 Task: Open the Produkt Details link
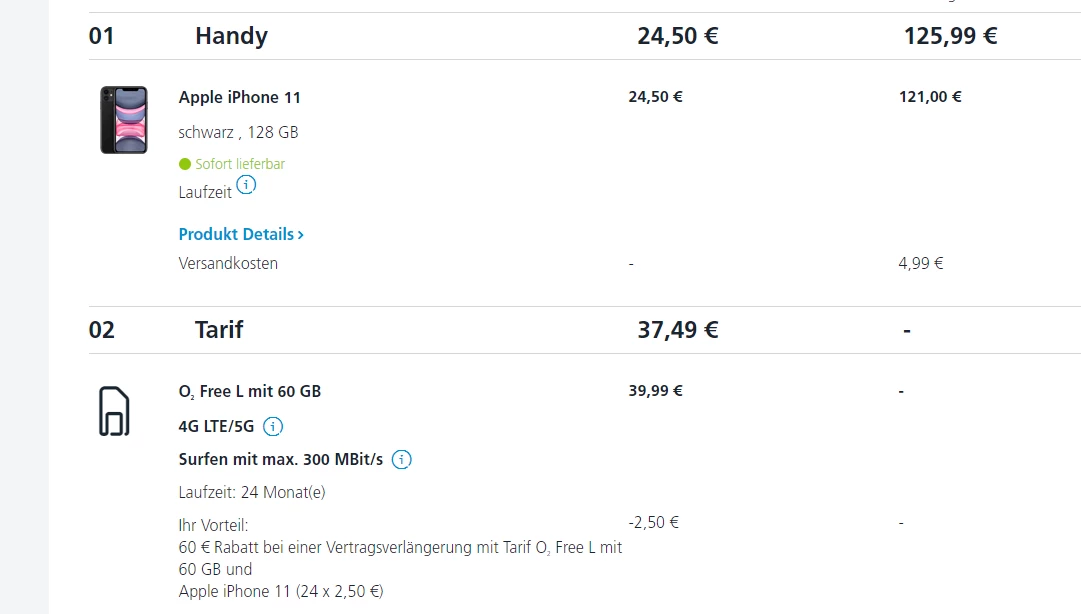click(241, 234)
